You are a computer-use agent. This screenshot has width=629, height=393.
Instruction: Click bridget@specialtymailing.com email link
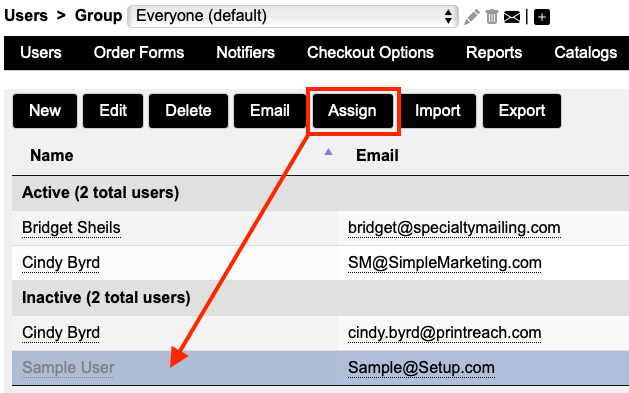click(454, 228)
